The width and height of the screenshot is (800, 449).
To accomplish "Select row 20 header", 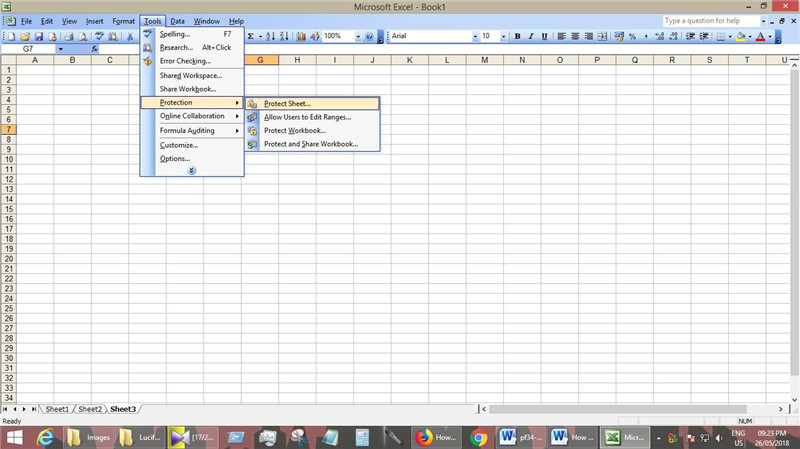I will (x=9, y=259).
